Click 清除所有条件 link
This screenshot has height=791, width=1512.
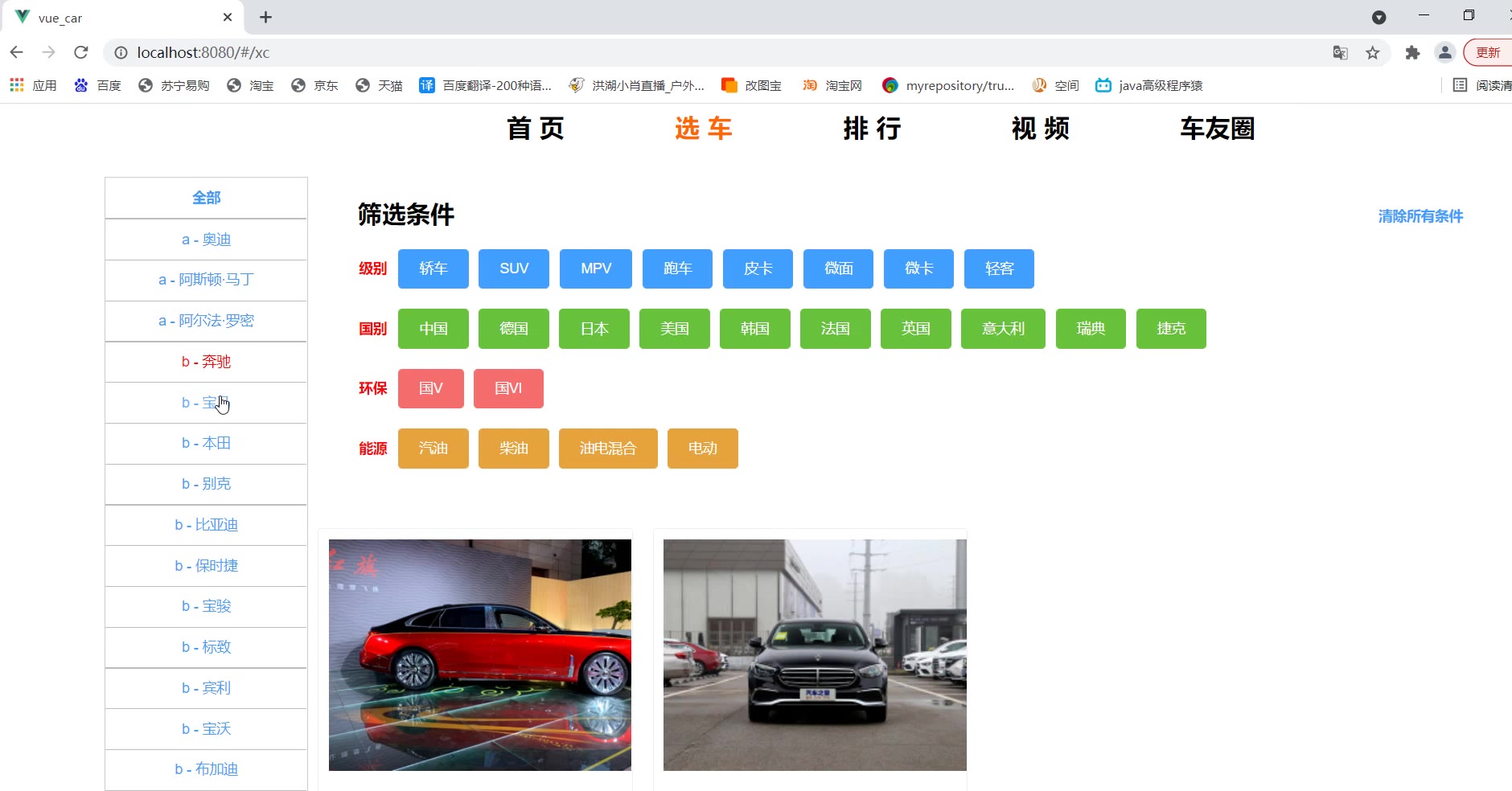(1420, 216)
